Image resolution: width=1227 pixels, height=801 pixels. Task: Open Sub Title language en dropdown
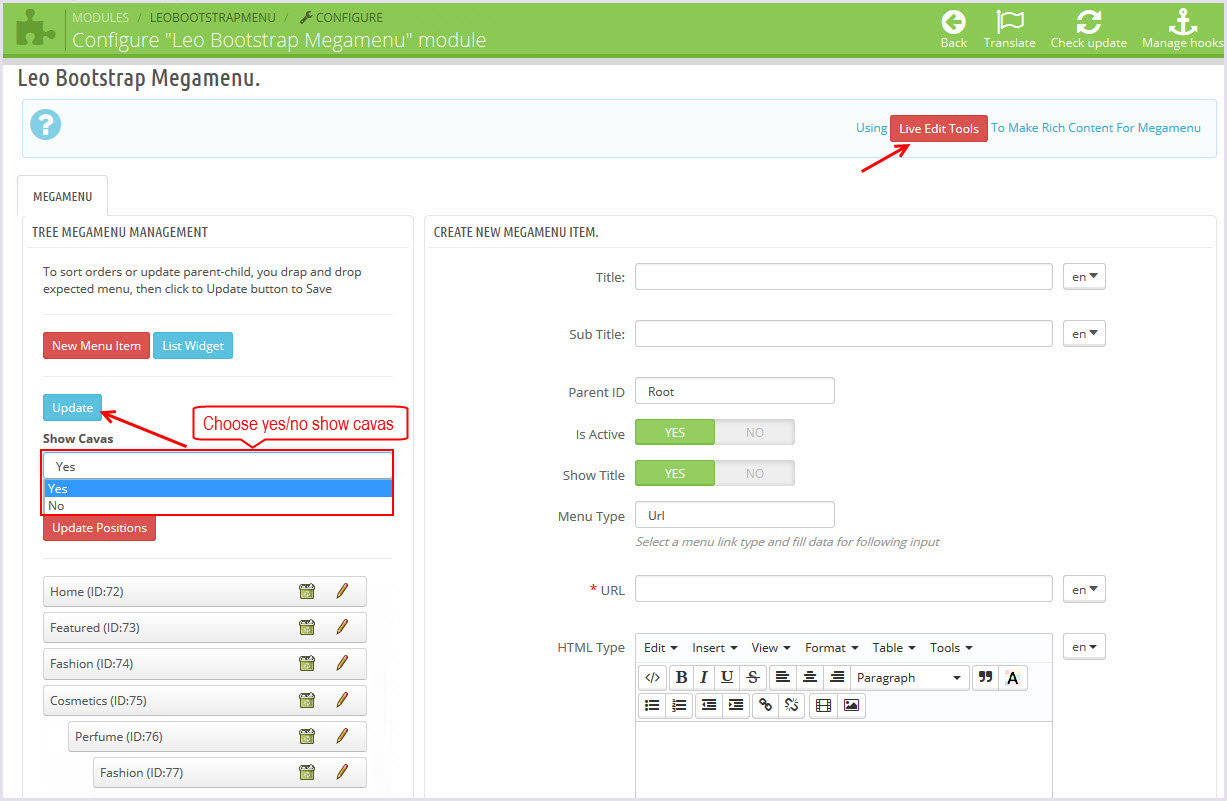click(x=1084, y=333)
